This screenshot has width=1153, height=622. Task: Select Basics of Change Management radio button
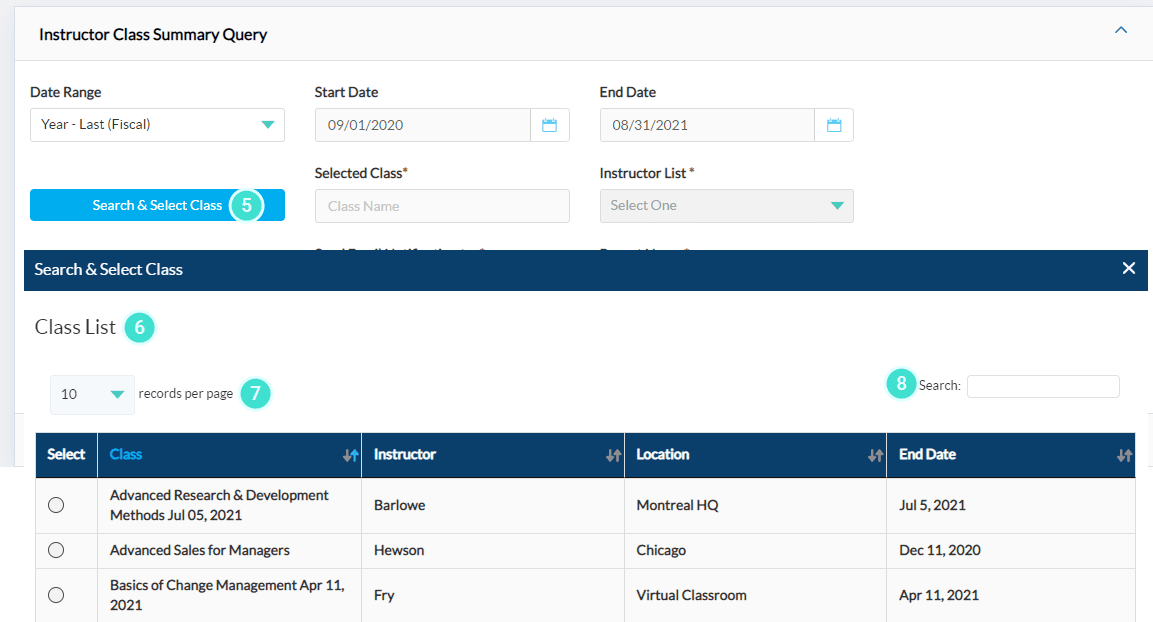tap(56, 595)
